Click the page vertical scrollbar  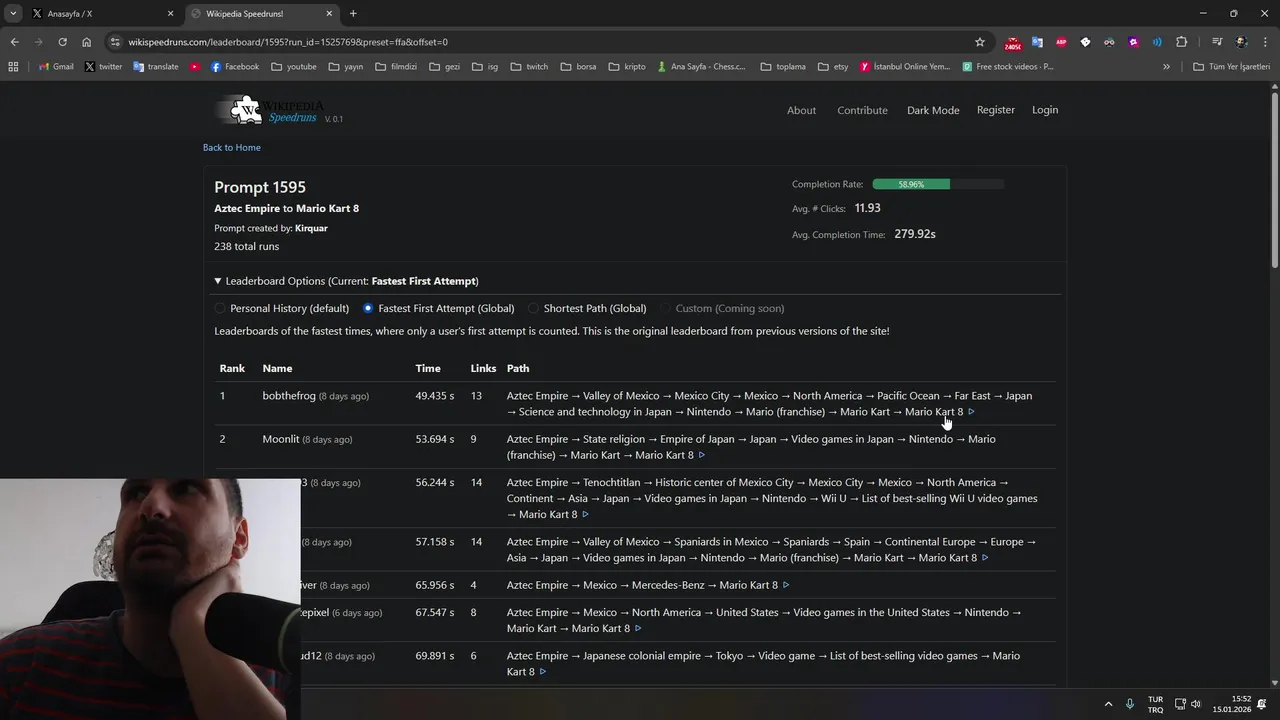click(1274, 180)
